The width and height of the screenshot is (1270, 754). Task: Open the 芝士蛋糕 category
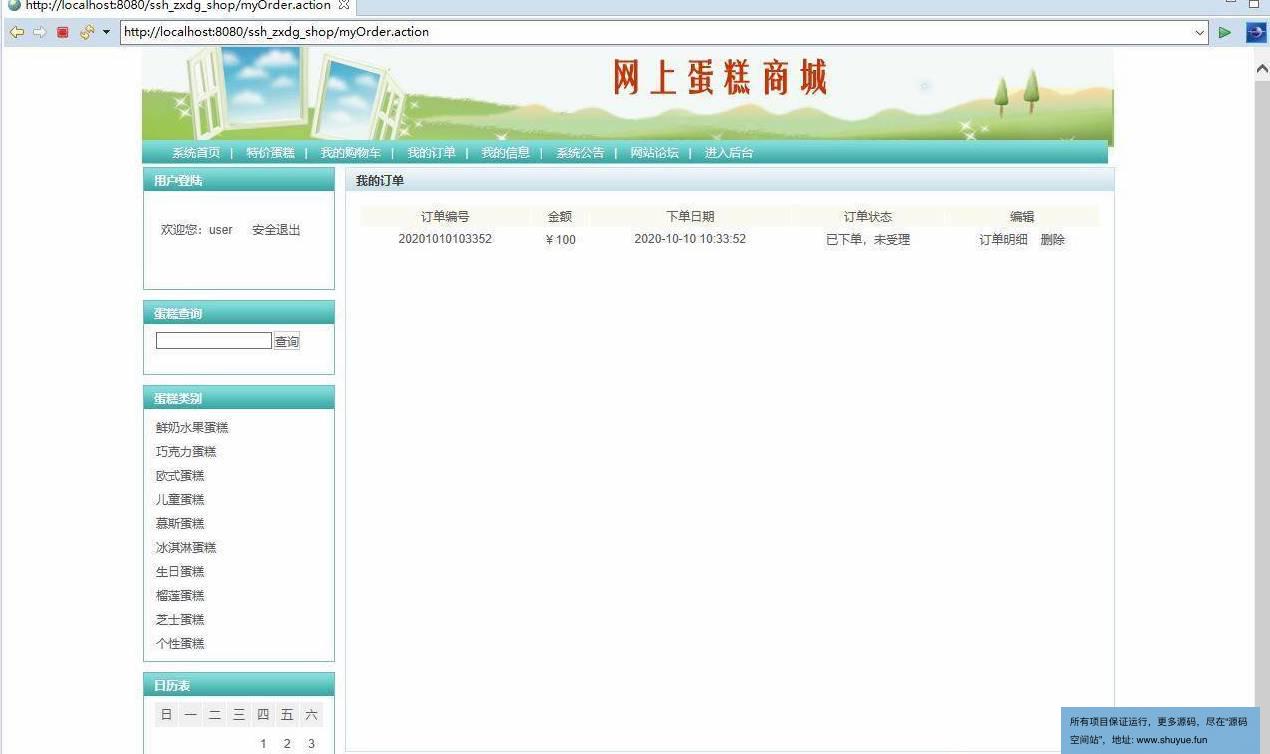coord(180,620)
